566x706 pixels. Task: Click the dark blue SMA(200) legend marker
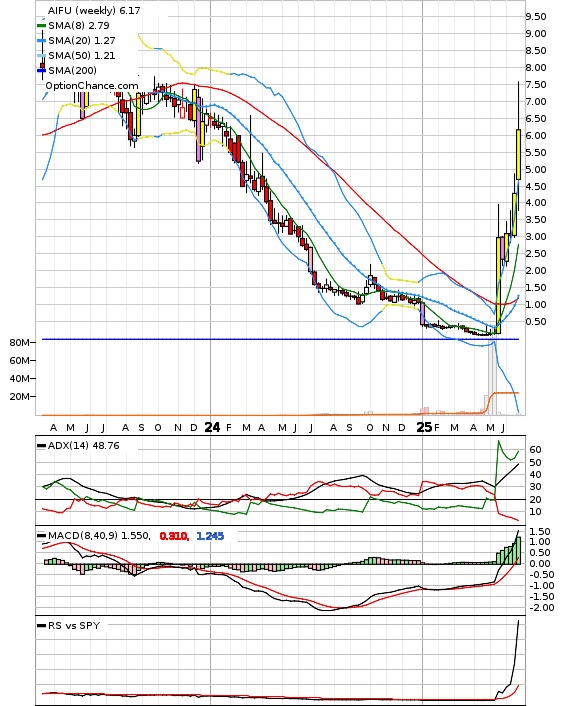coord(41,70)
